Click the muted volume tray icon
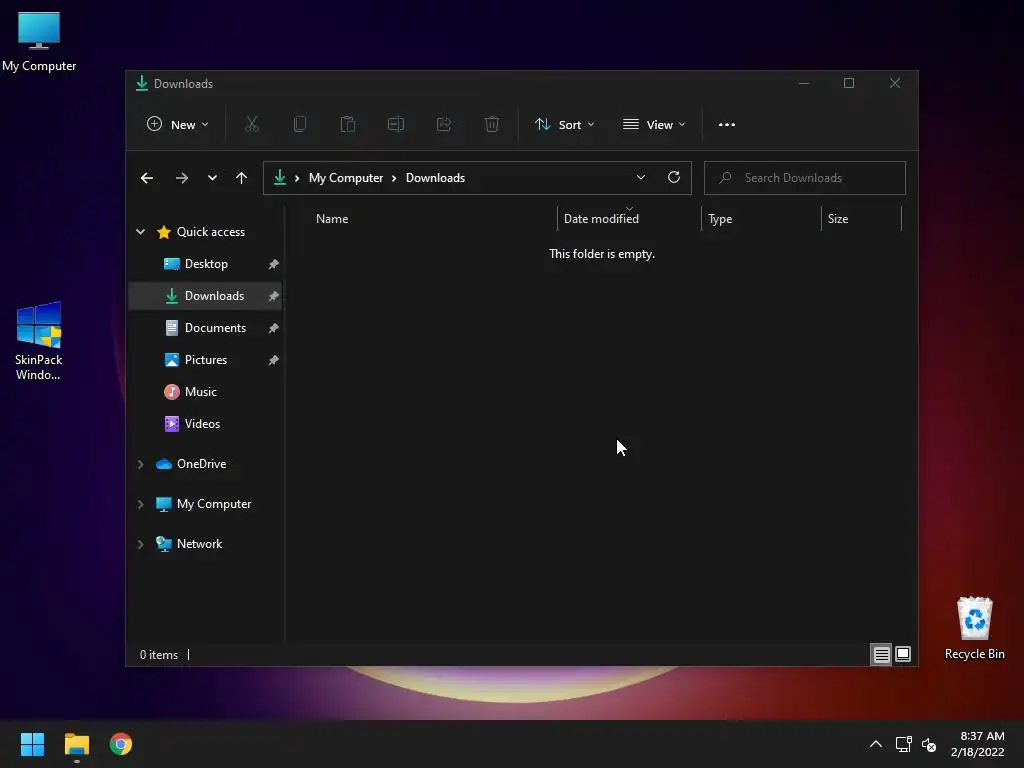Viewport: 1024px width, 768px height. click(929, 744)
